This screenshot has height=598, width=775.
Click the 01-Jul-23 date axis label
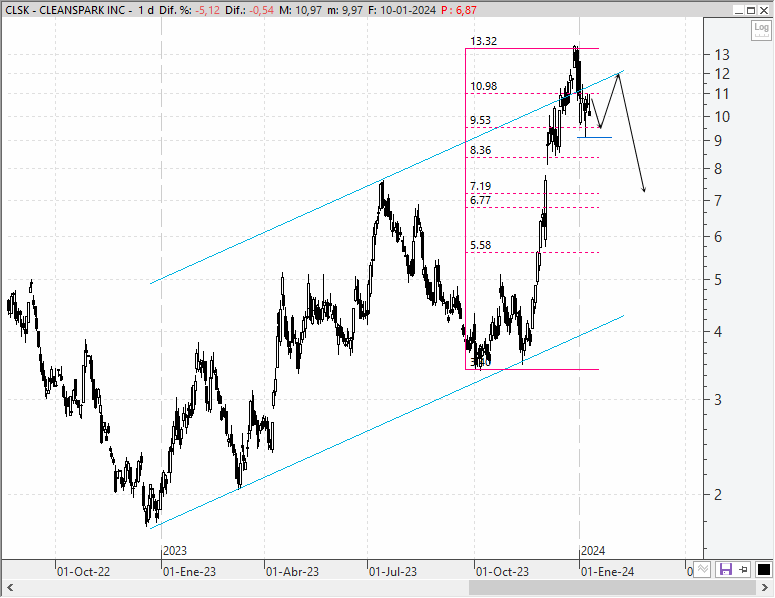click(393, 572)
